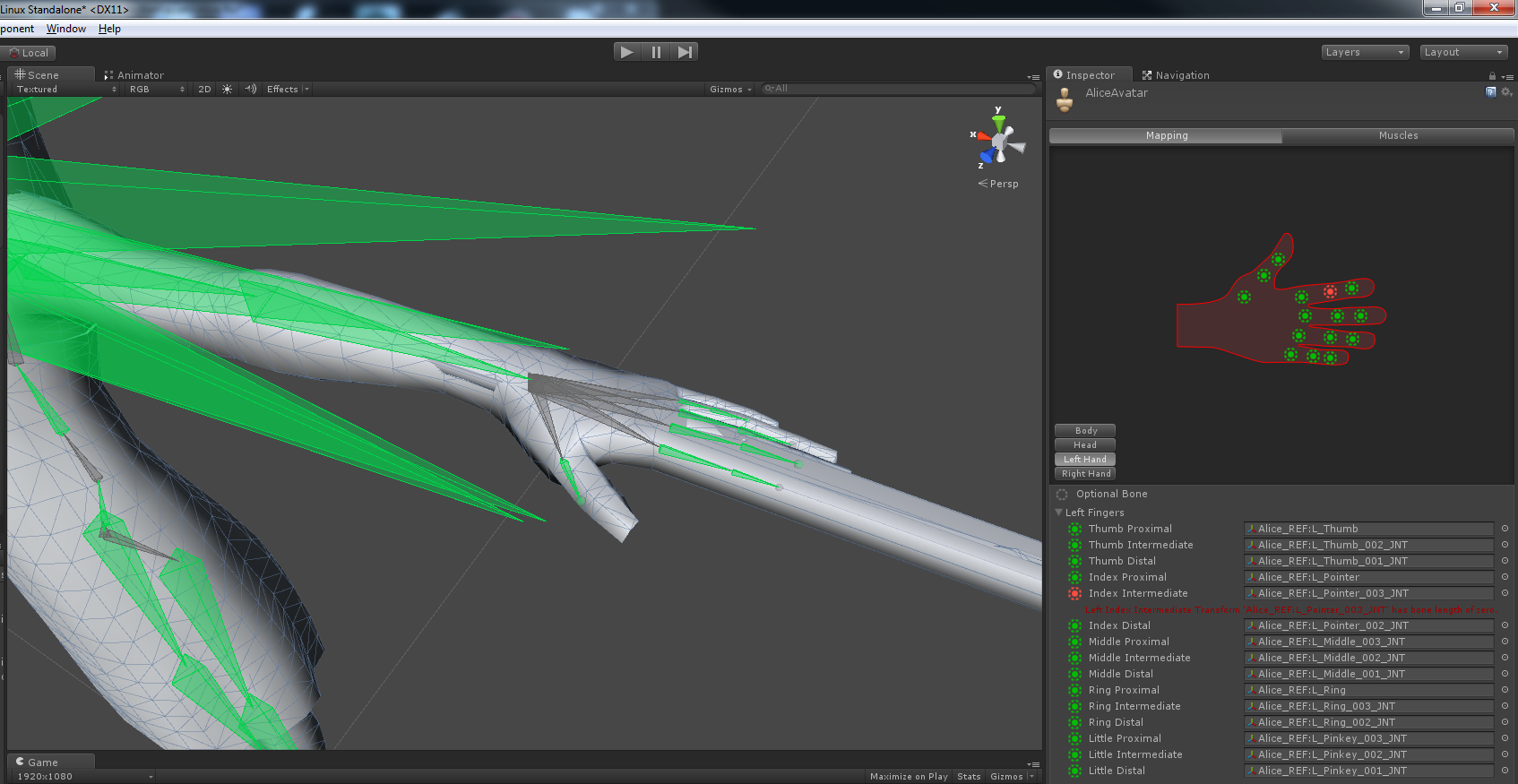1518x784 pixels.
Task: Click the Step frame button
Action: pyautogui.click(x=685, y=52)
